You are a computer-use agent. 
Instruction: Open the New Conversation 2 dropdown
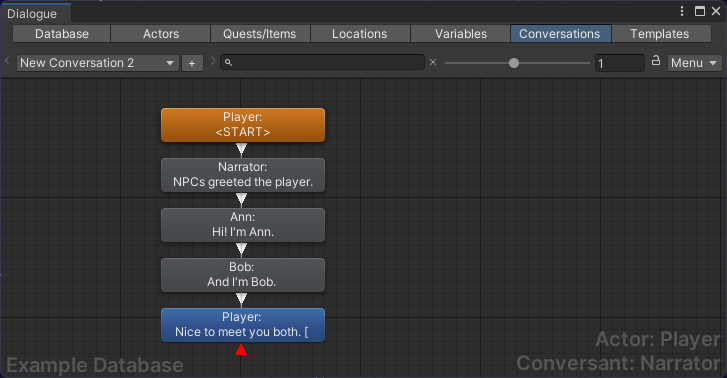[97, 63]
